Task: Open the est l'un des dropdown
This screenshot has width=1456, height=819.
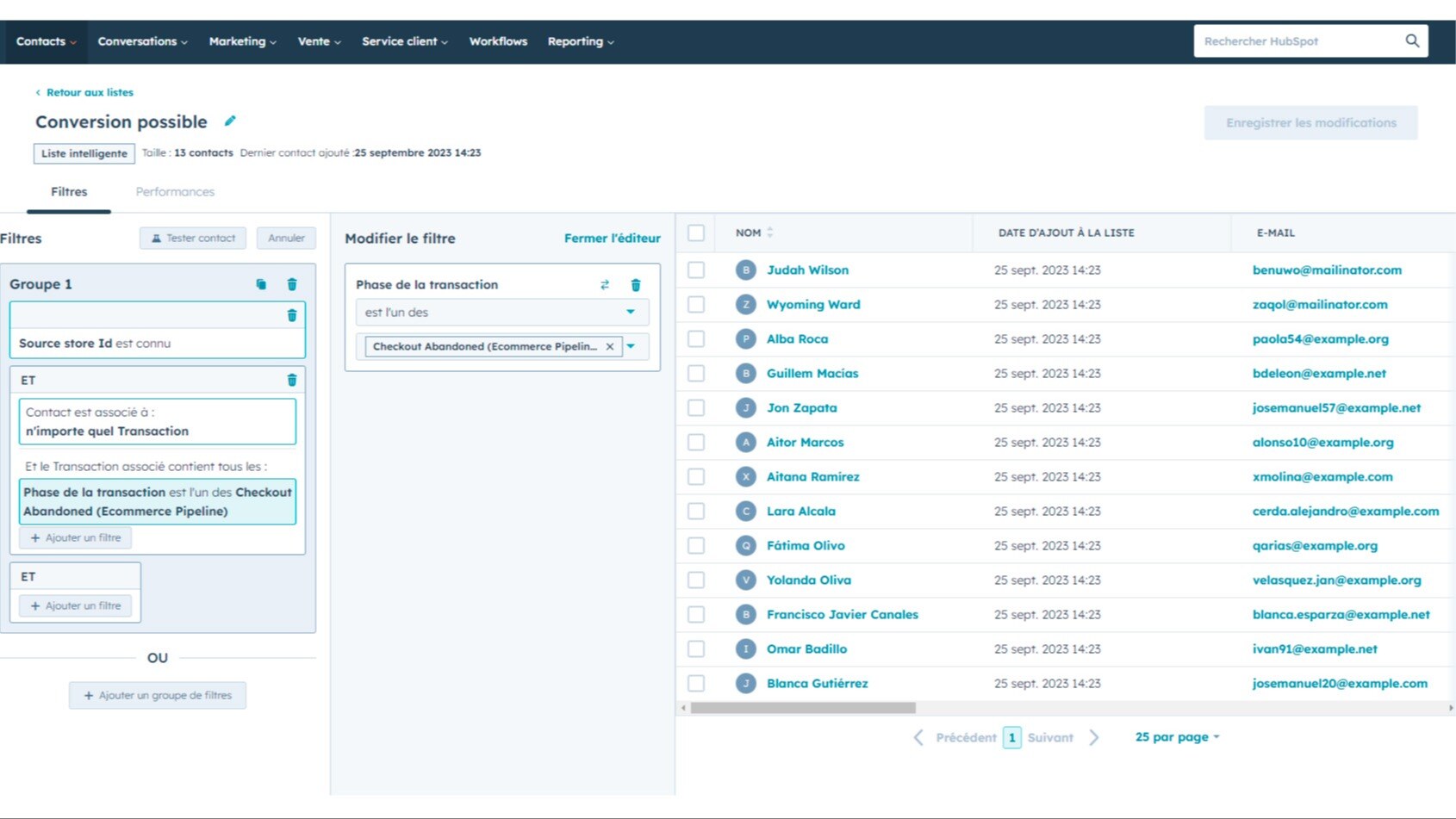Action: tap(501, 312)
